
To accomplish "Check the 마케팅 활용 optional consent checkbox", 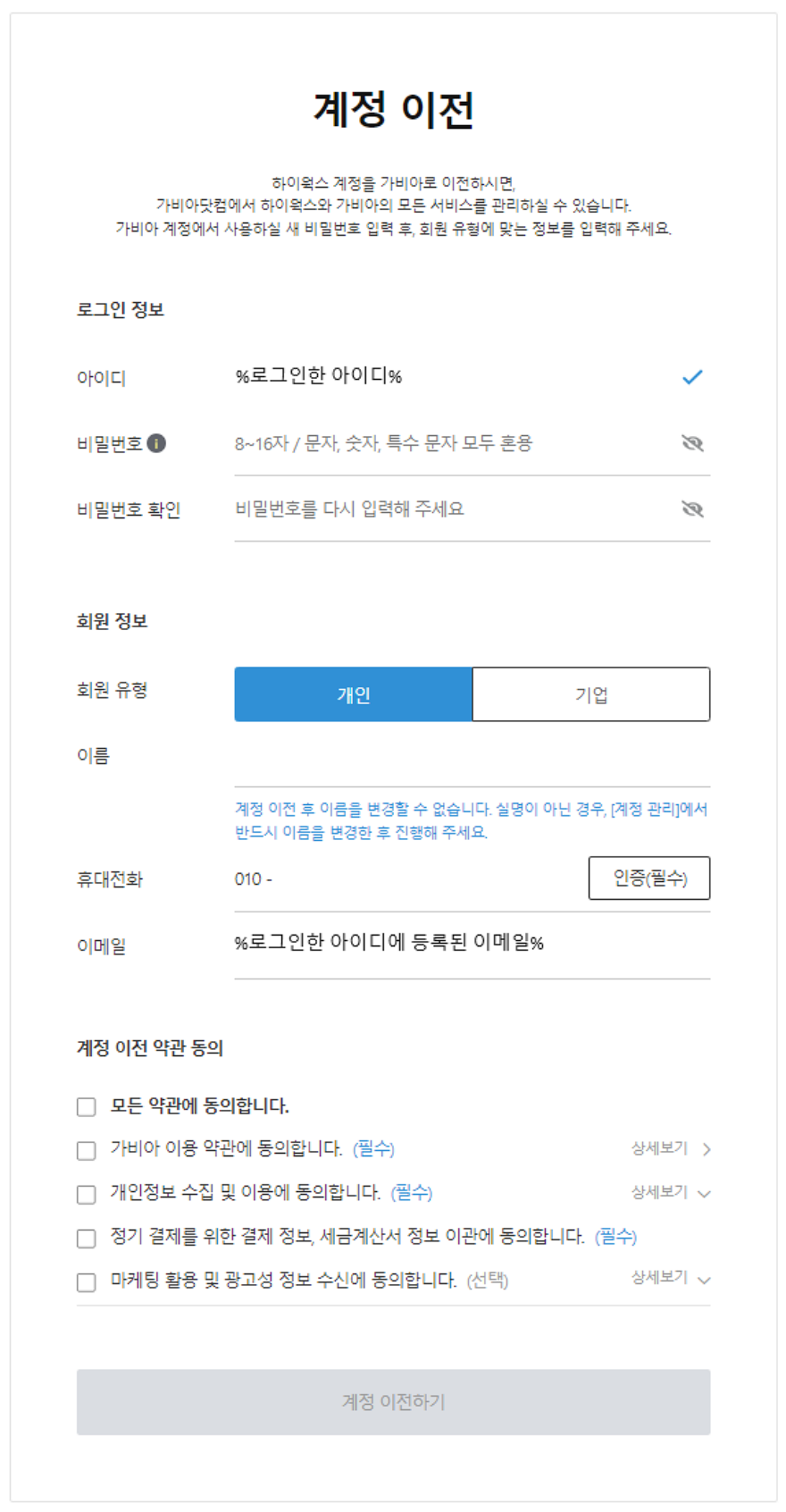I will pos(87,1282).
